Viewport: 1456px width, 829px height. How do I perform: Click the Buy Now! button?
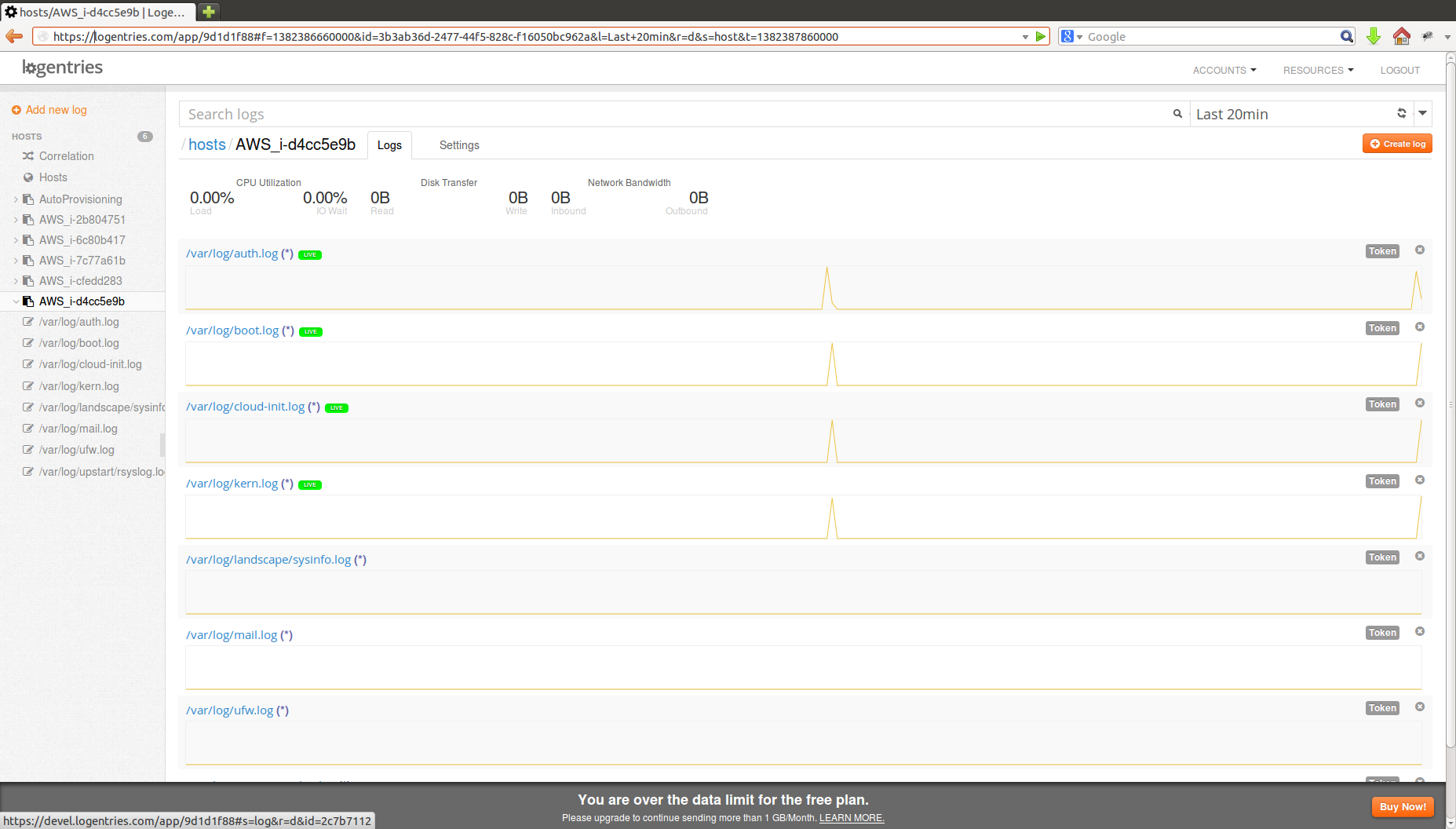[1402, 807]
